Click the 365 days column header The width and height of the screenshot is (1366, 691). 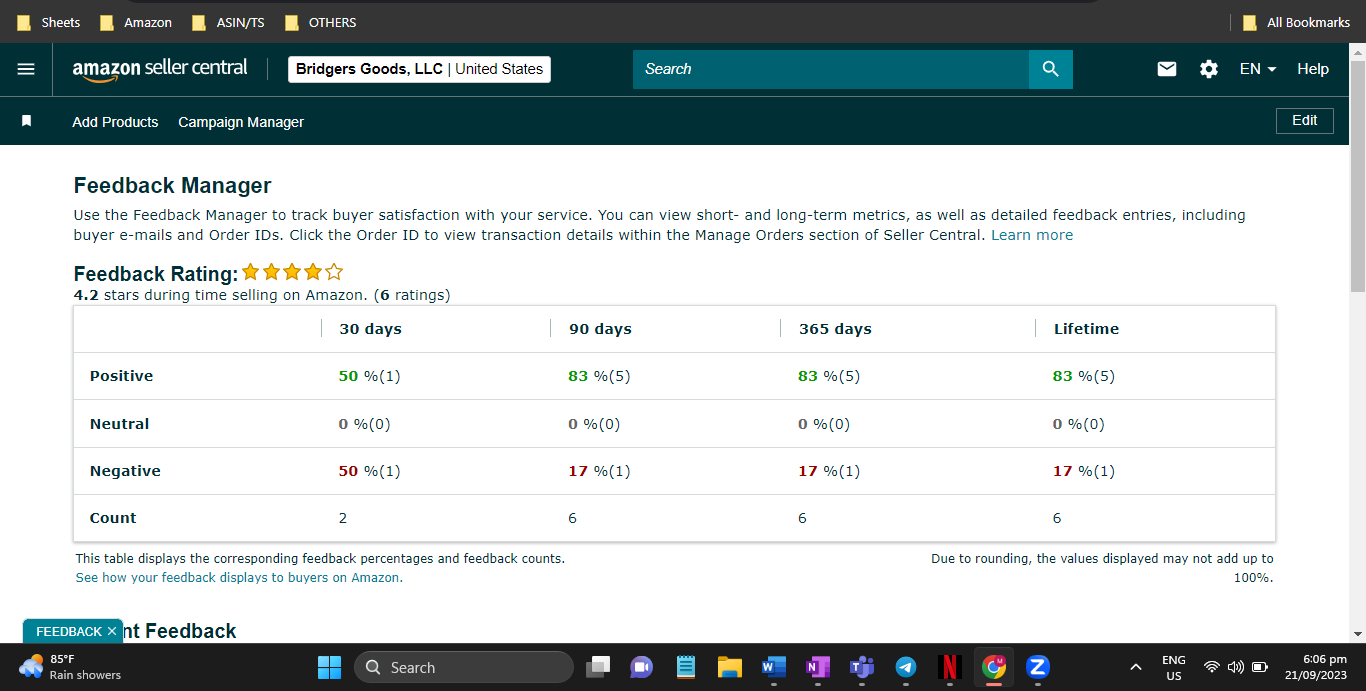click(x=835, y=329)
